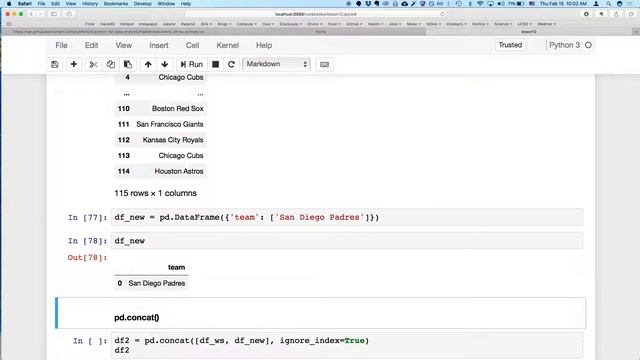Screen dimensions: 640x360
Task: Open Jupyter File menu
Action: (x=62, y=45)
